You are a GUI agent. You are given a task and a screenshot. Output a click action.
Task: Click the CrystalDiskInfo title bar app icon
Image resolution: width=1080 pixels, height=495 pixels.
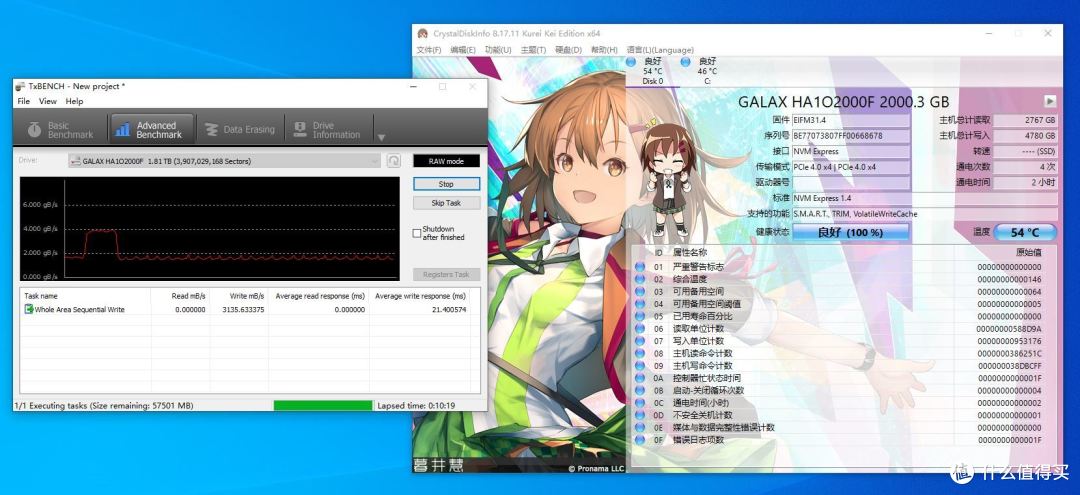point(423,34)
